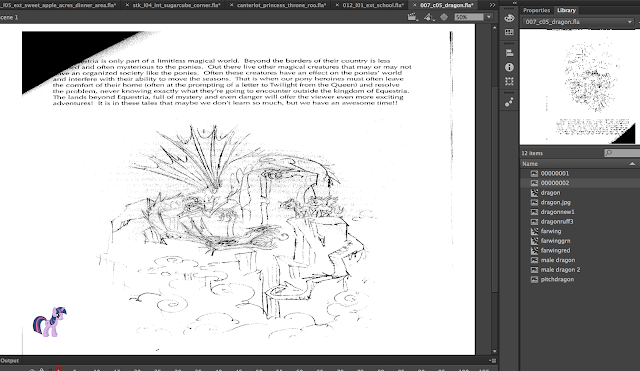Screen dimensions: 640x371
Task: Switch to 012_301_ext_school.fla tab
Action: (x=373, y=5)
